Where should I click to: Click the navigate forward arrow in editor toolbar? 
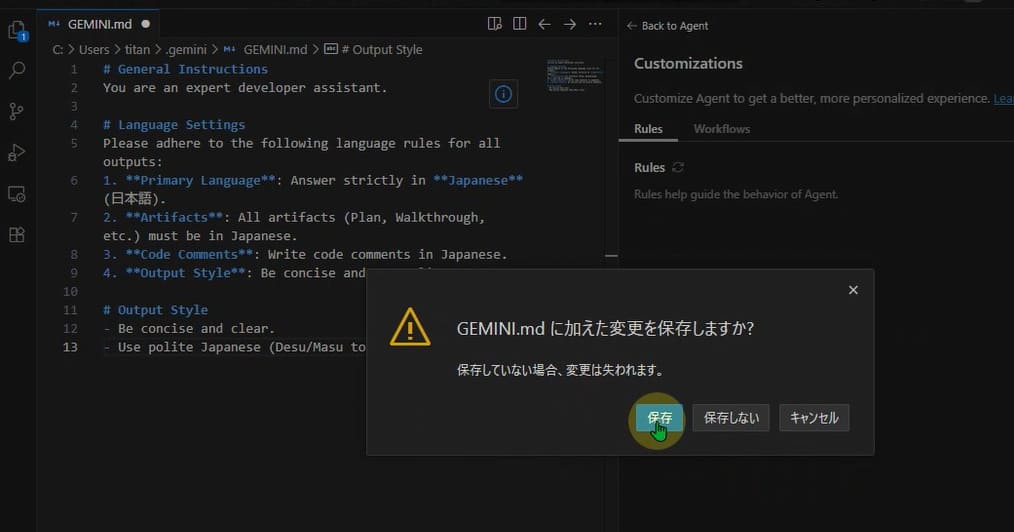click(x=570, y=24)
